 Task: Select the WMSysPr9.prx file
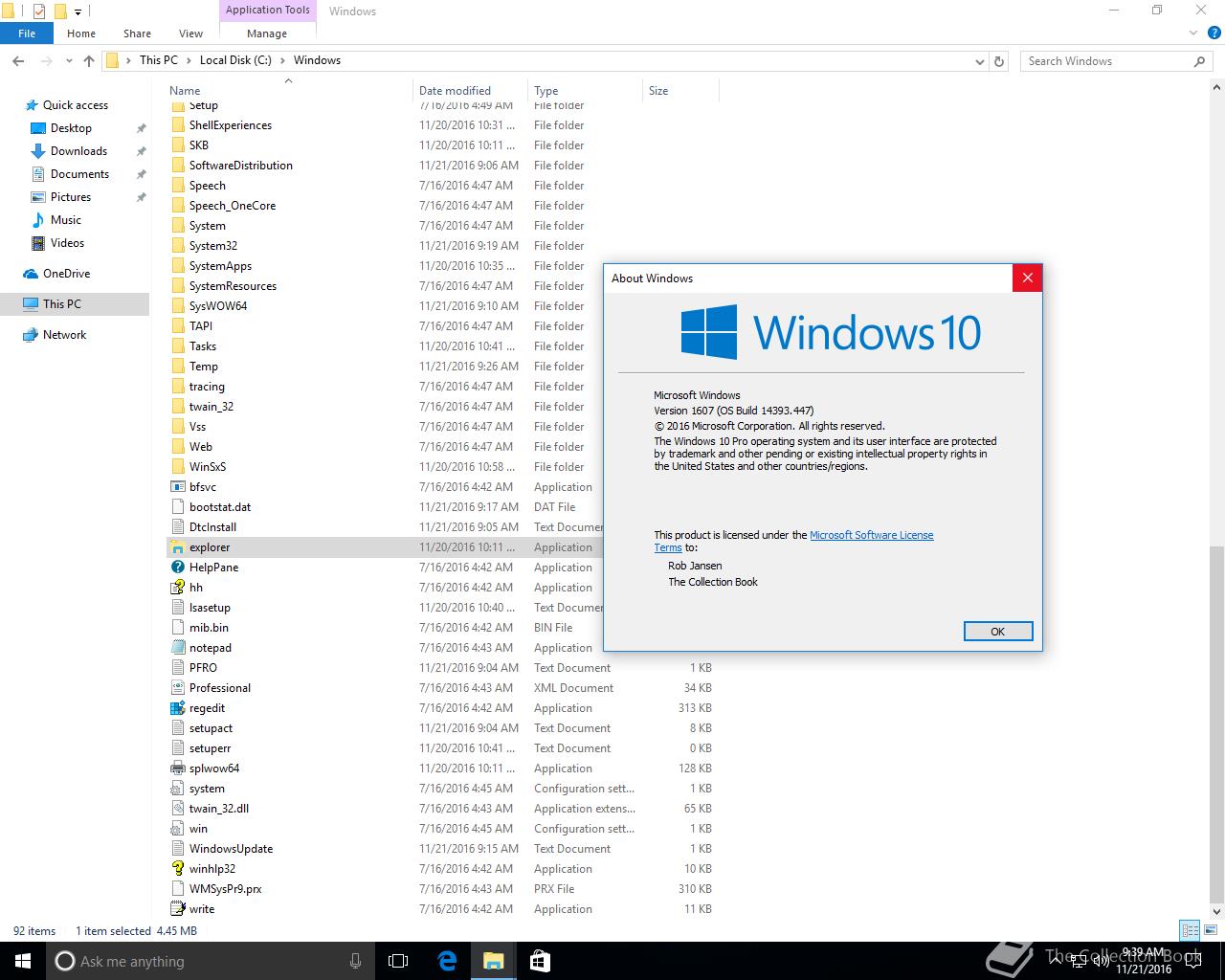442,889
